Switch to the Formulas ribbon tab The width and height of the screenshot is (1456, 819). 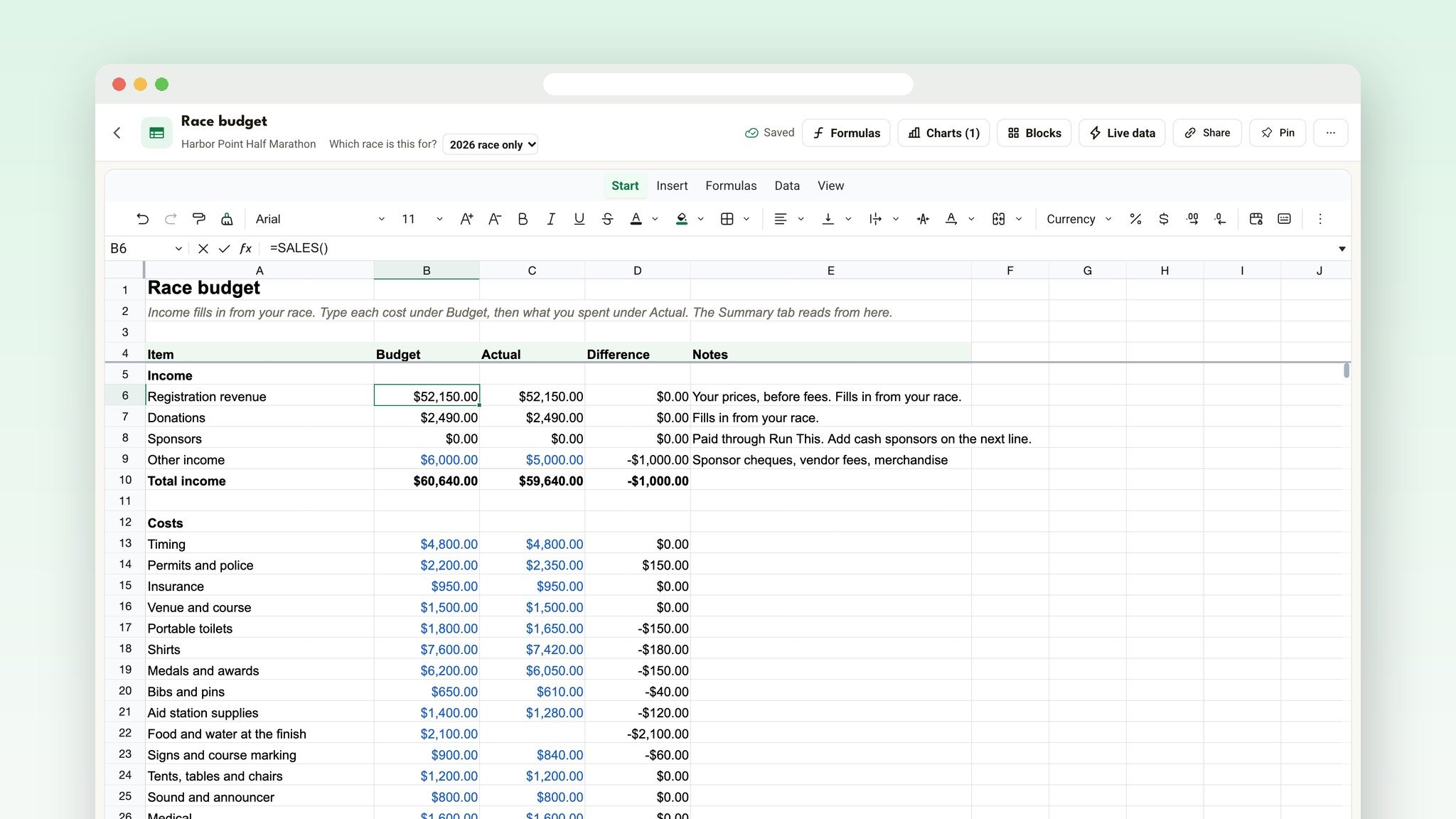(731, 186)
